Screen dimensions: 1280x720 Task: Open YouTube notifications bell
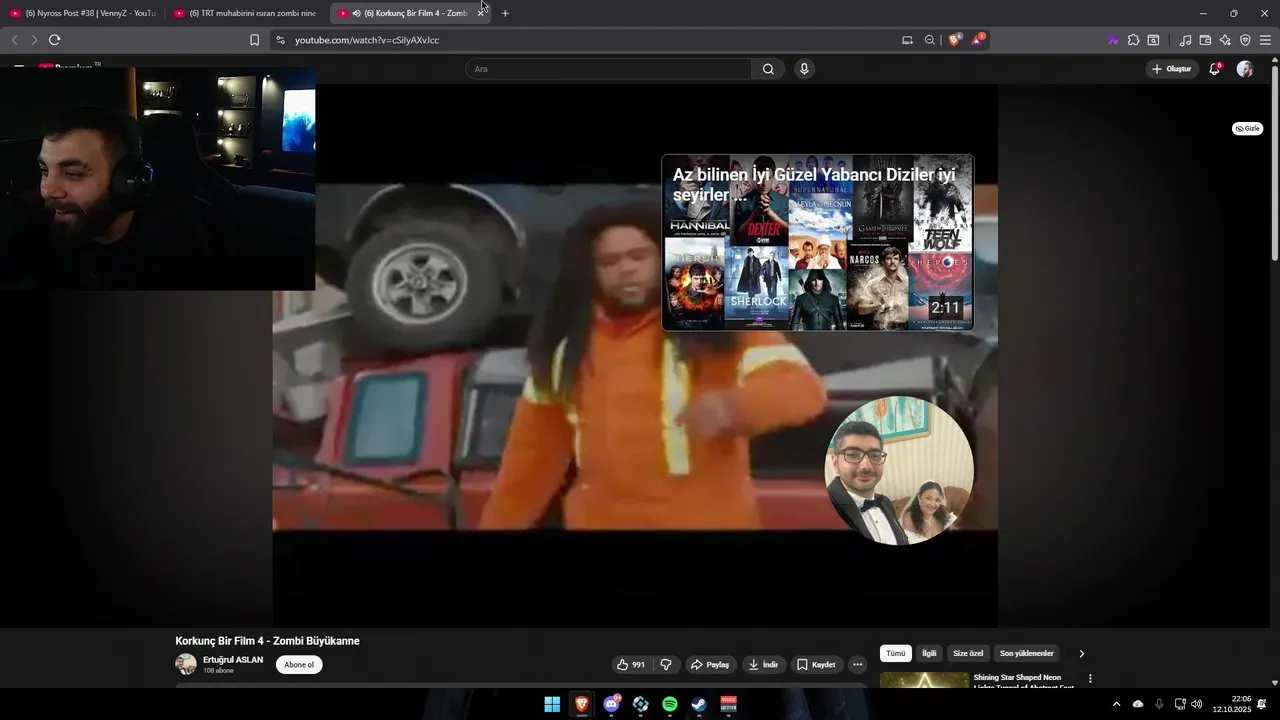pyautogui.click(x=1215, y=69)
